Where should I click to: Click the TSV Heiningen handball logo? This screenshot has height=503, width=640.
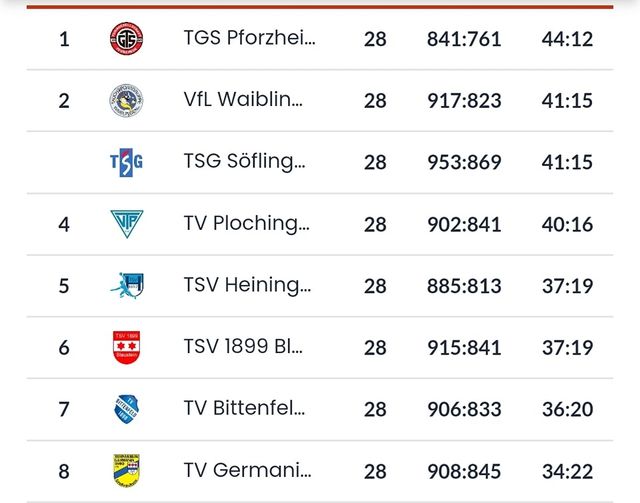pos(126,286)
